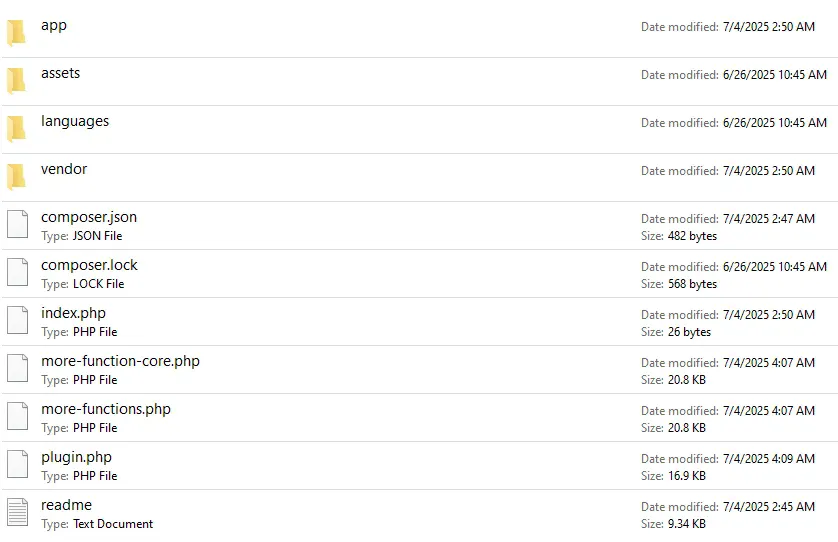Click the assets folder name

(x=60, y=73)
